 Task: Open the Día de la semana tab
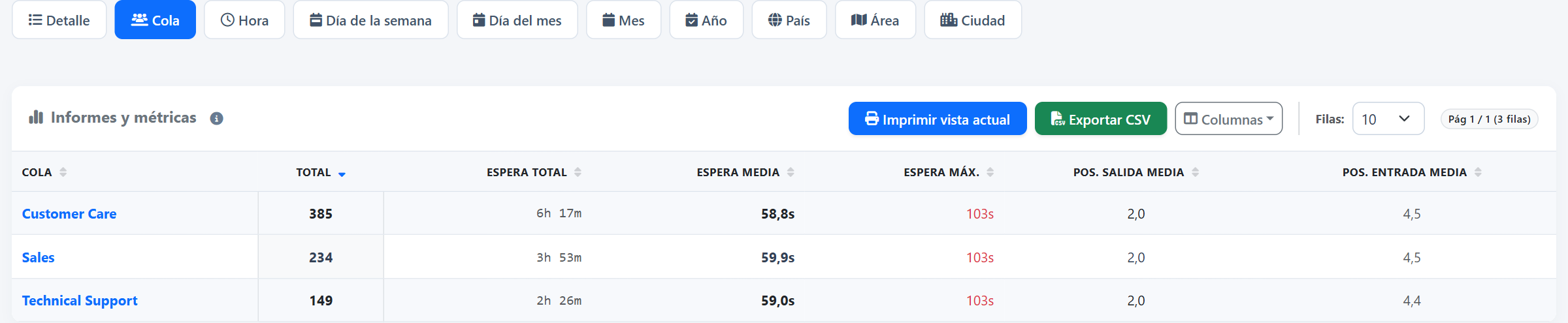370,20
